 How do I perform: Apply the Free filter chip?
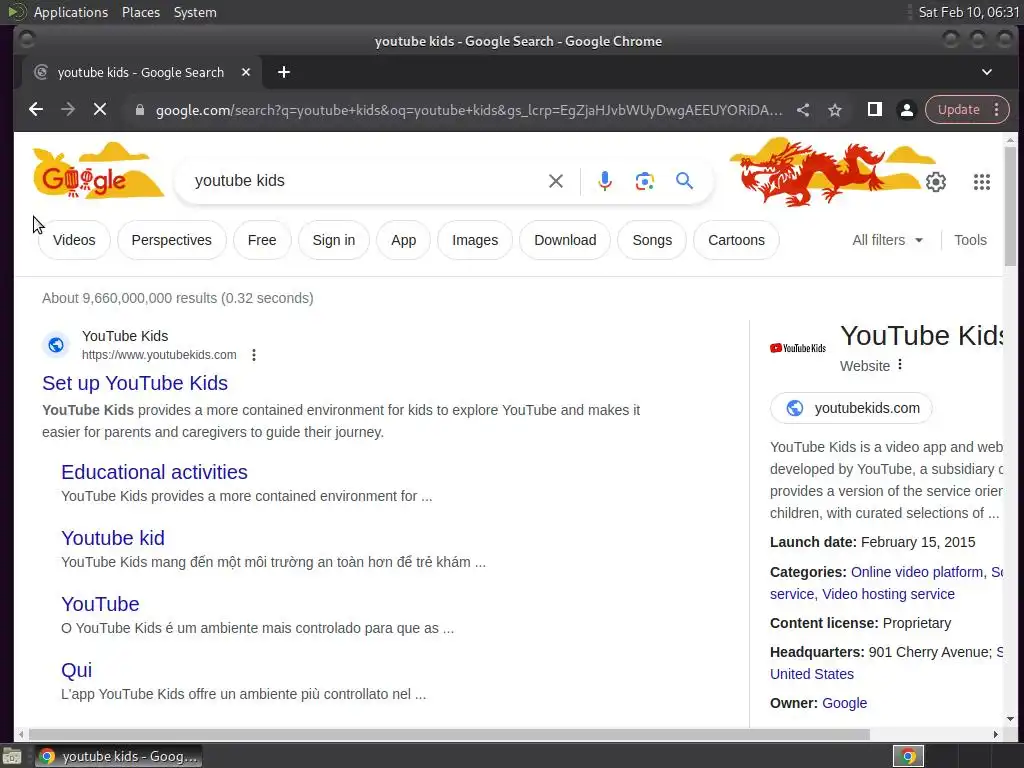tap(262, 240)
